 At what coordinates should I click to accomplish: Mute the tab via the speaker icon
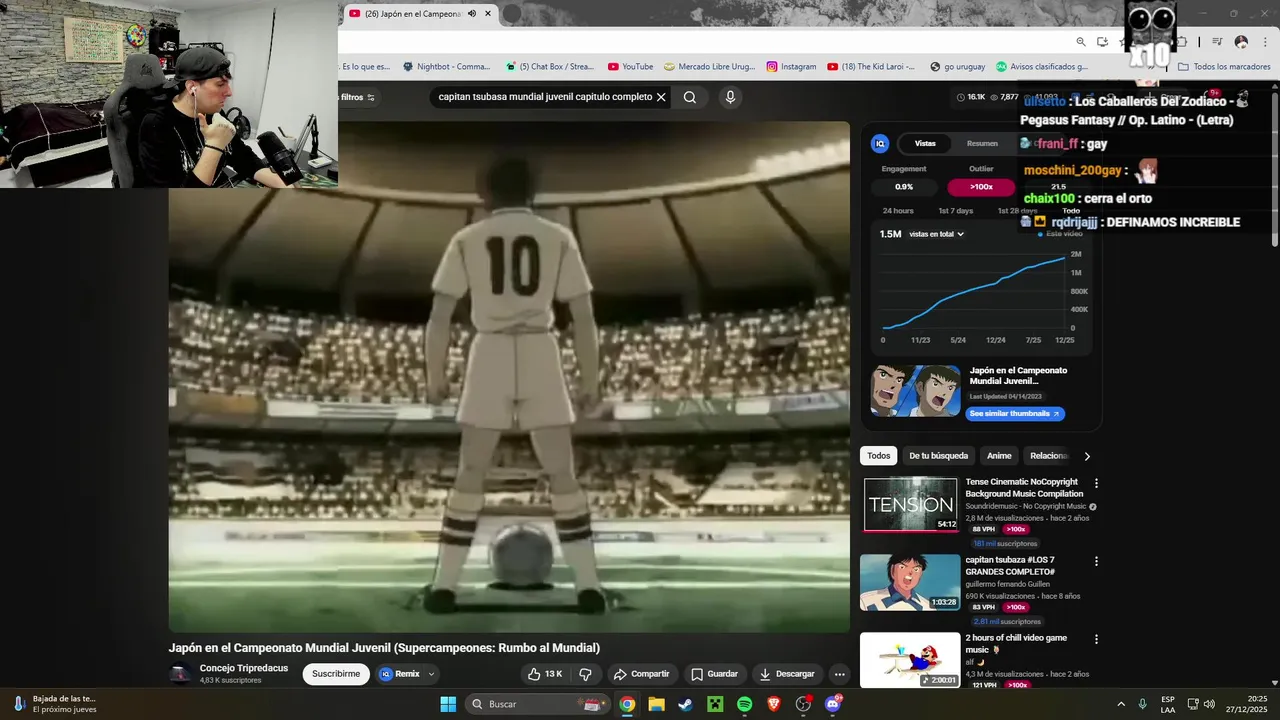point(471,14)
